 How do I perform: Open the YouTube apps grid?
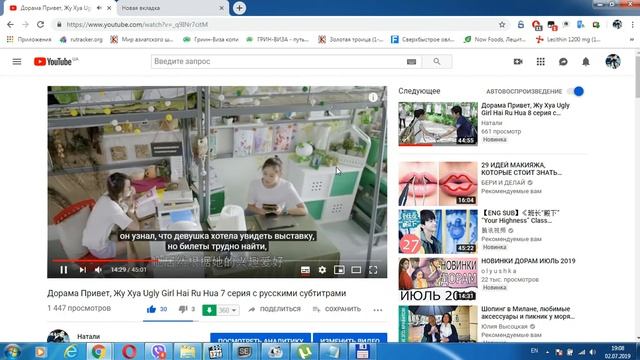(x=540, y=62)
